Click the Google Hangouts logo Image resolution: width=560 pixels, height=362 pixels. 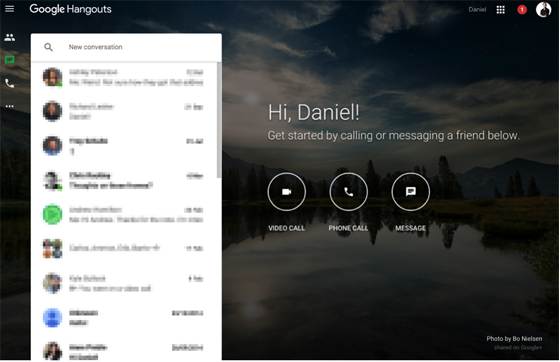click(x=70, y=9)
